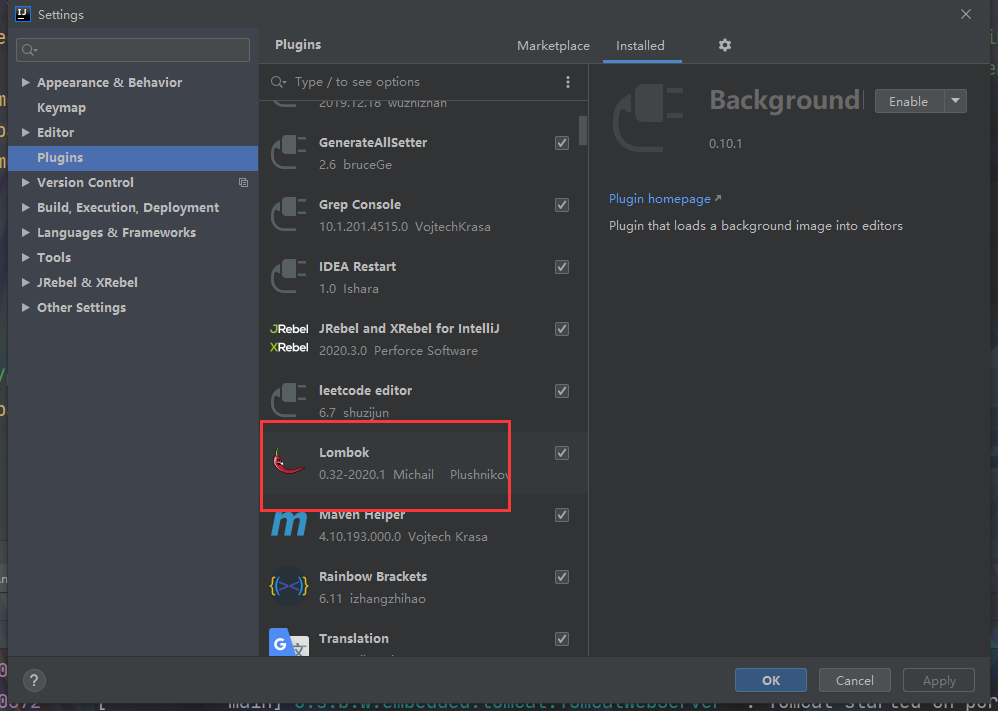This screenshot has height=711, width=998.
Task: Close the Settings dialog window
Action: pos(966,14)
